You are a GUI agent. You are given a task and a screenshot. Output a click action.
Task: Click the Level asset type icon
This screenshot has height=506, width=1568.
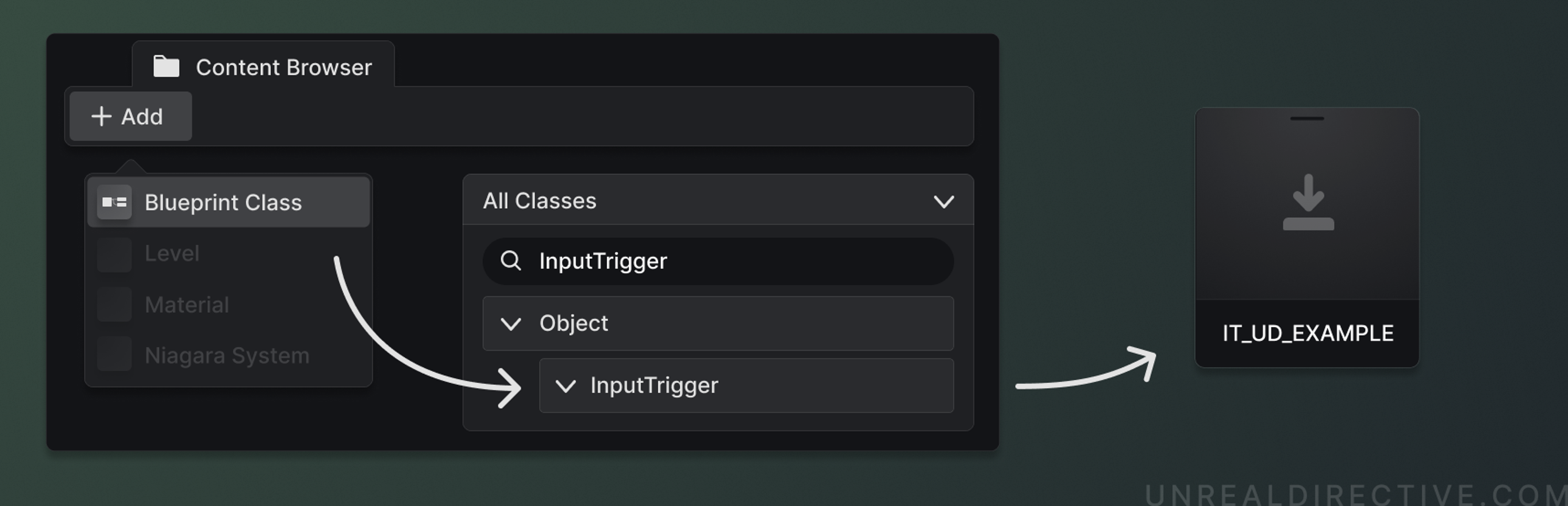coord(114,253)
